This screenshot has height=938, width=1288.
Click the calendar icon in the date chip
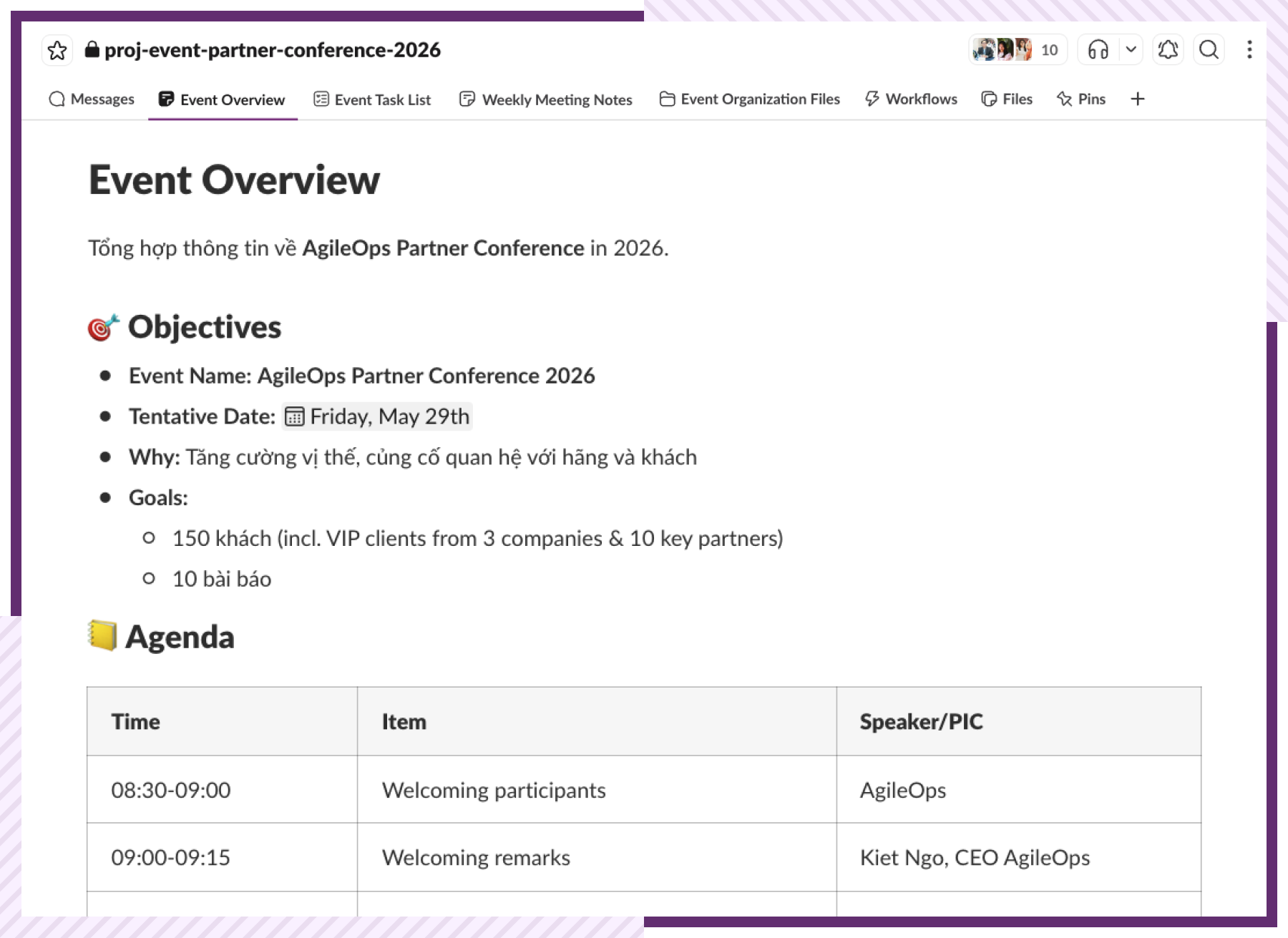click(x=296, y=416)
